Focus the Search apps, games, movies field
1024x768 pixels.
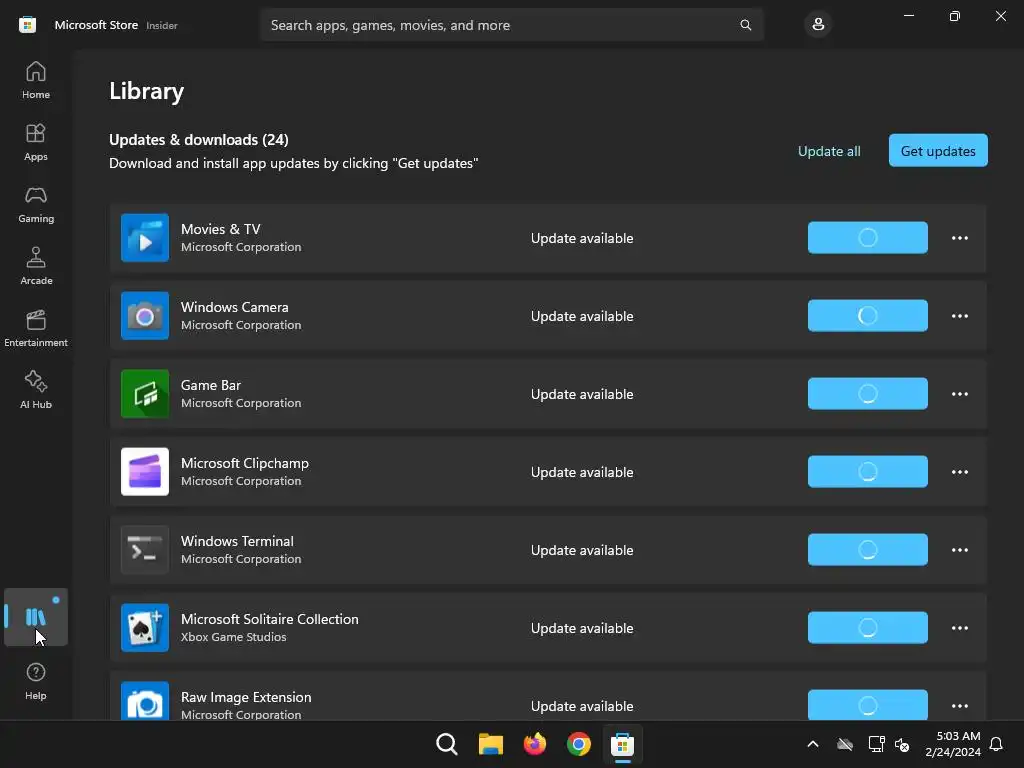click(x=512, y=25)
